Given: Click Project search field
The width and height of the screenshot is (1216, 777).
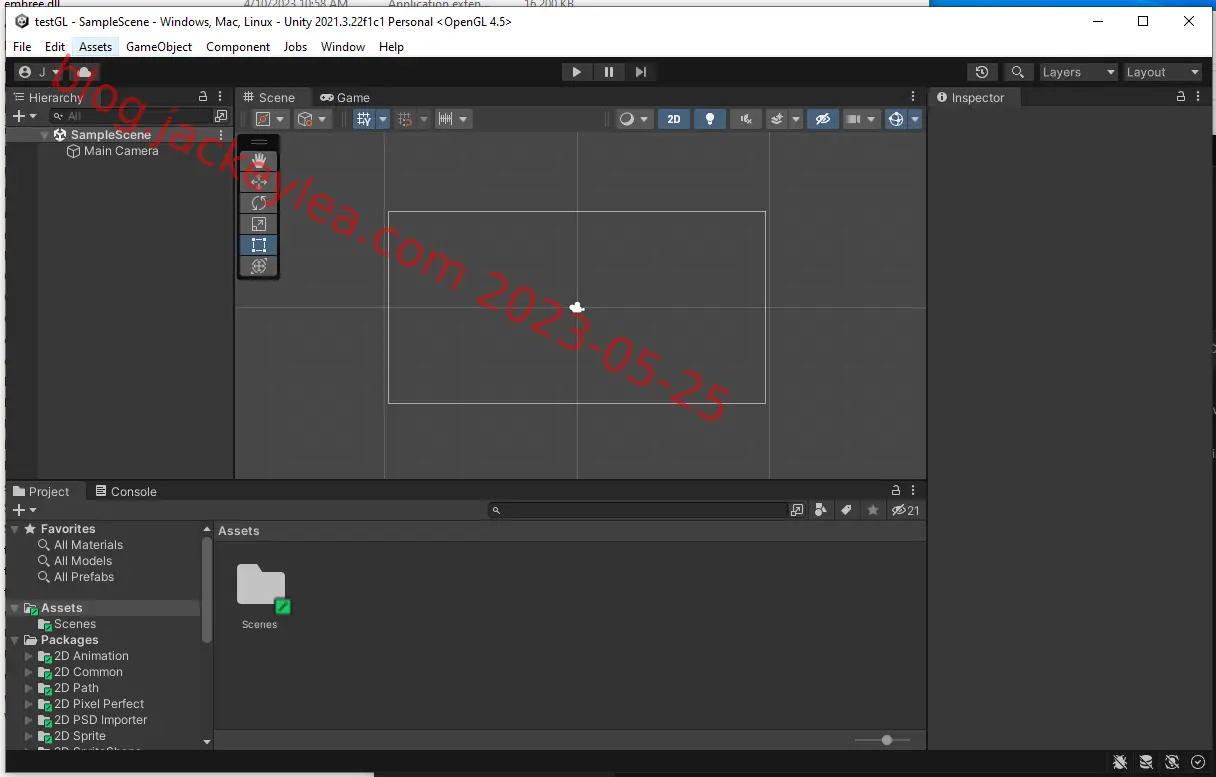Looking at the screenshot, I should point(638,510).
